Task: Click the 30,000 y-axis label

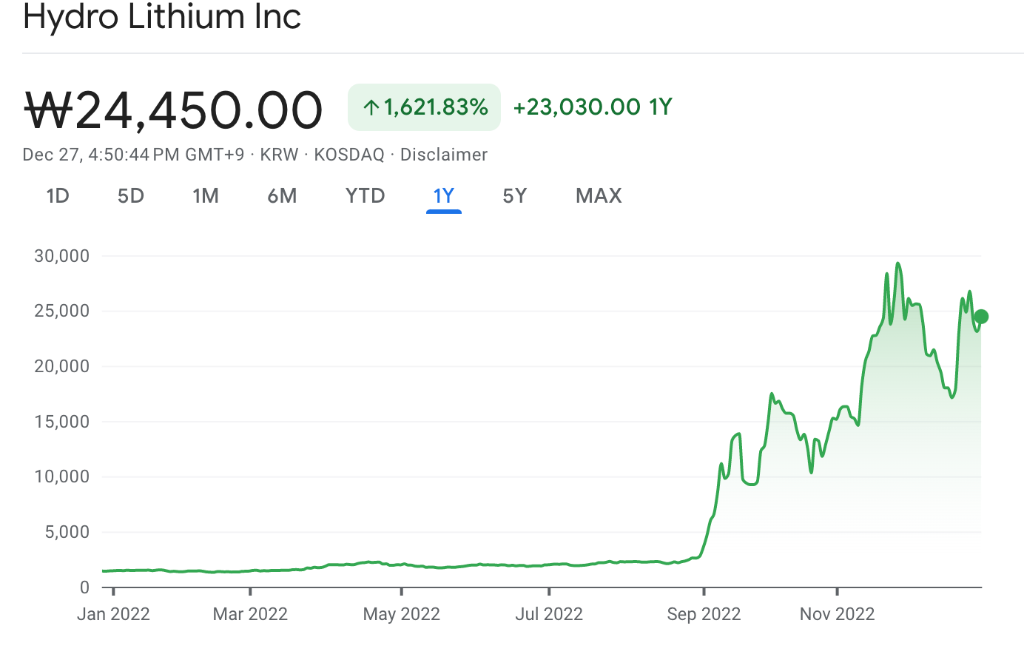Action: tap(62, 256)
